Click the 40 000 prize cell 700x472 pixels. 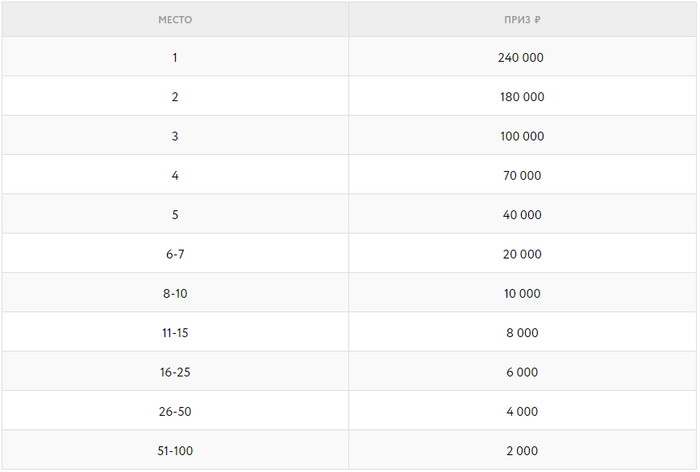[521, 215]
